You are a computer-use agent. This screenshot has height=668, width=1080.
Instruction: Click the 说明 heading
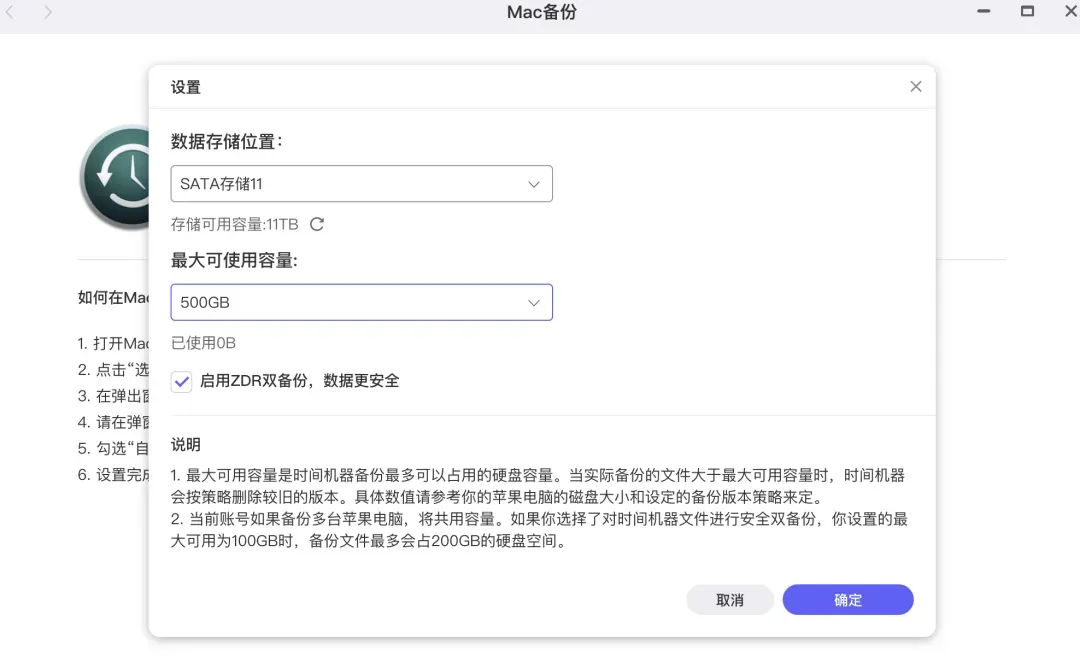186,445
